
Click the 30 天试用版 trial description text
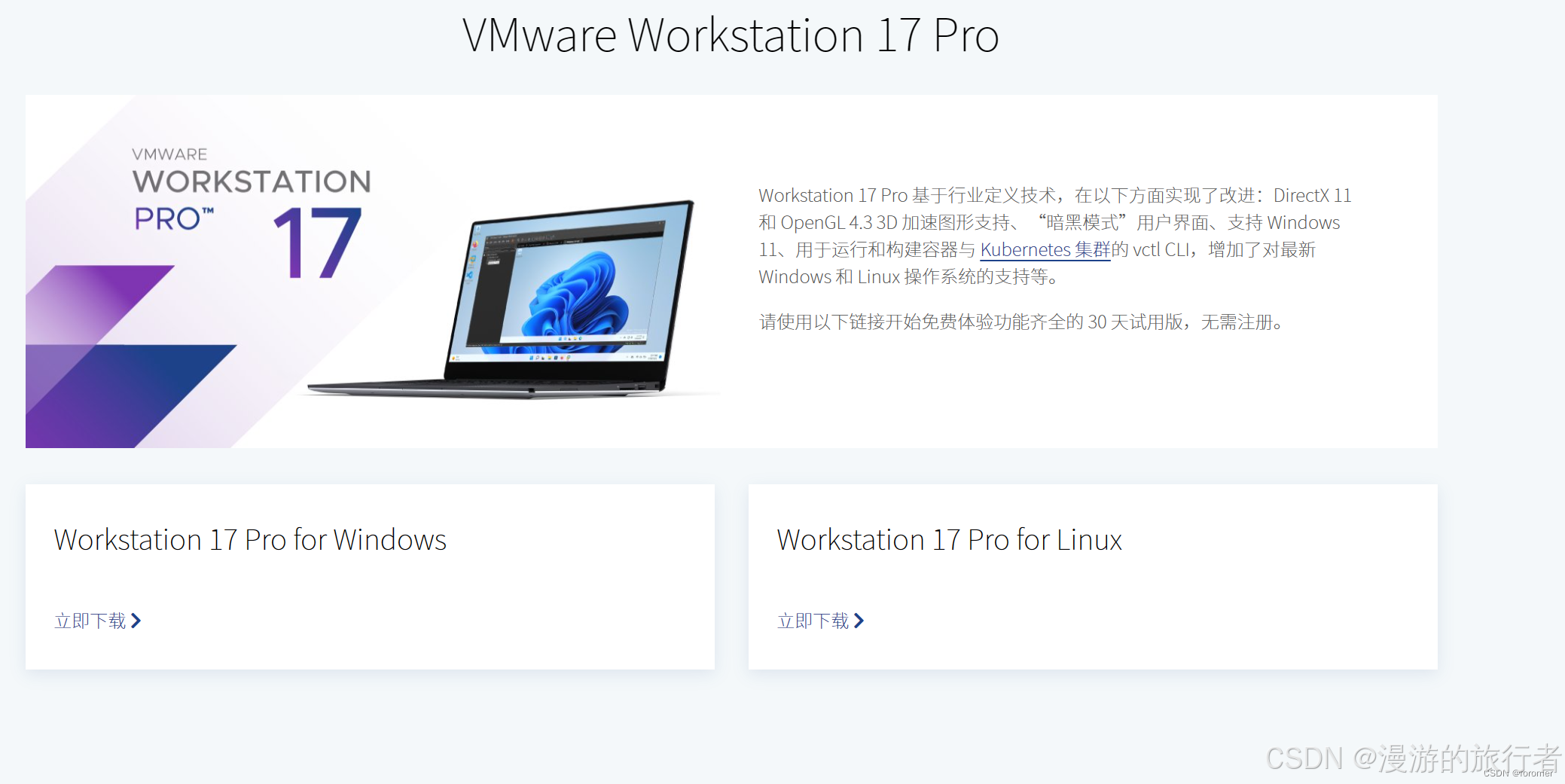[x=1021, y=322]
